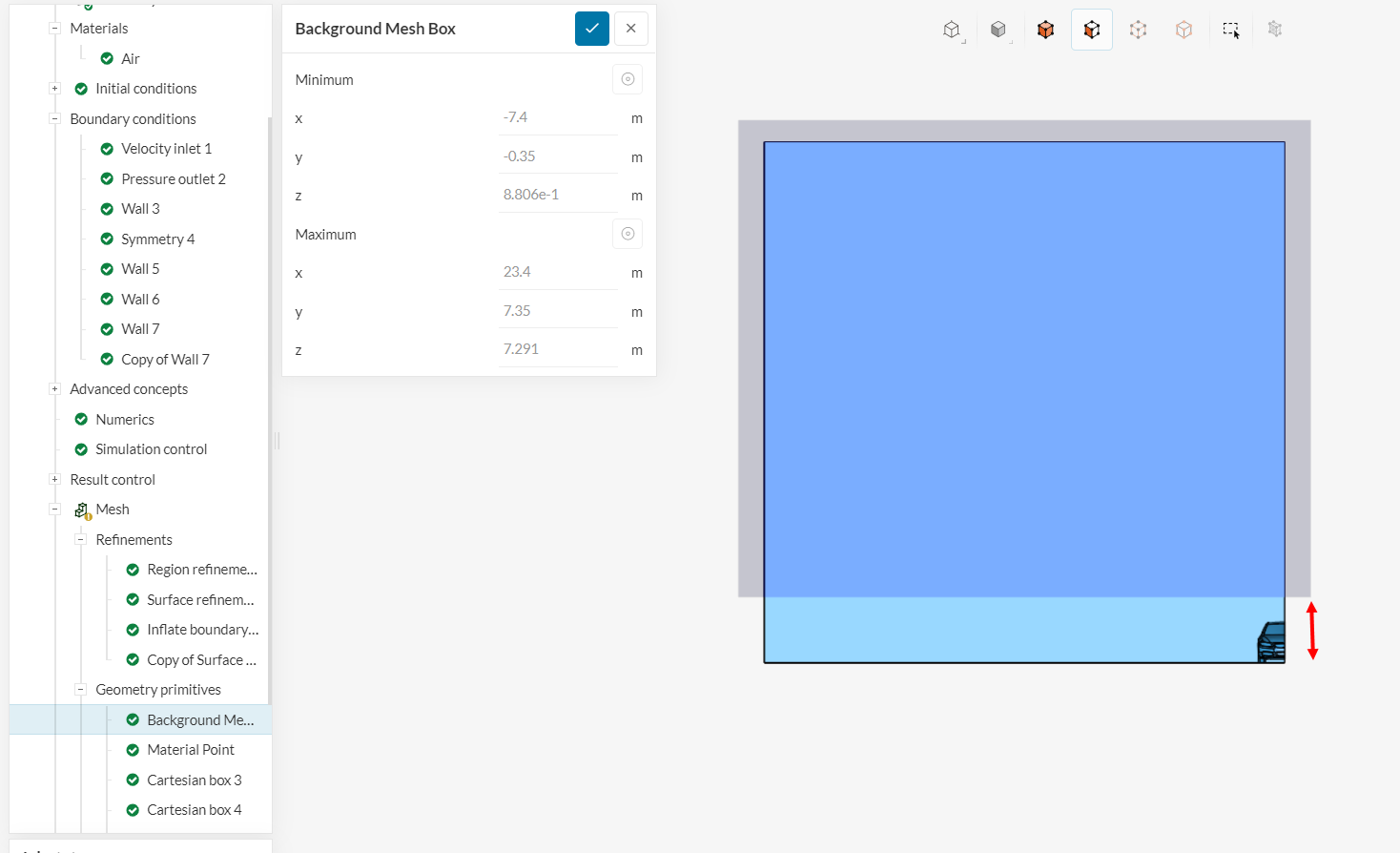This screenshot has height=853, width=1400.
Task: Edit Maximum y value 7.35 field
Action: click(560, 312)
